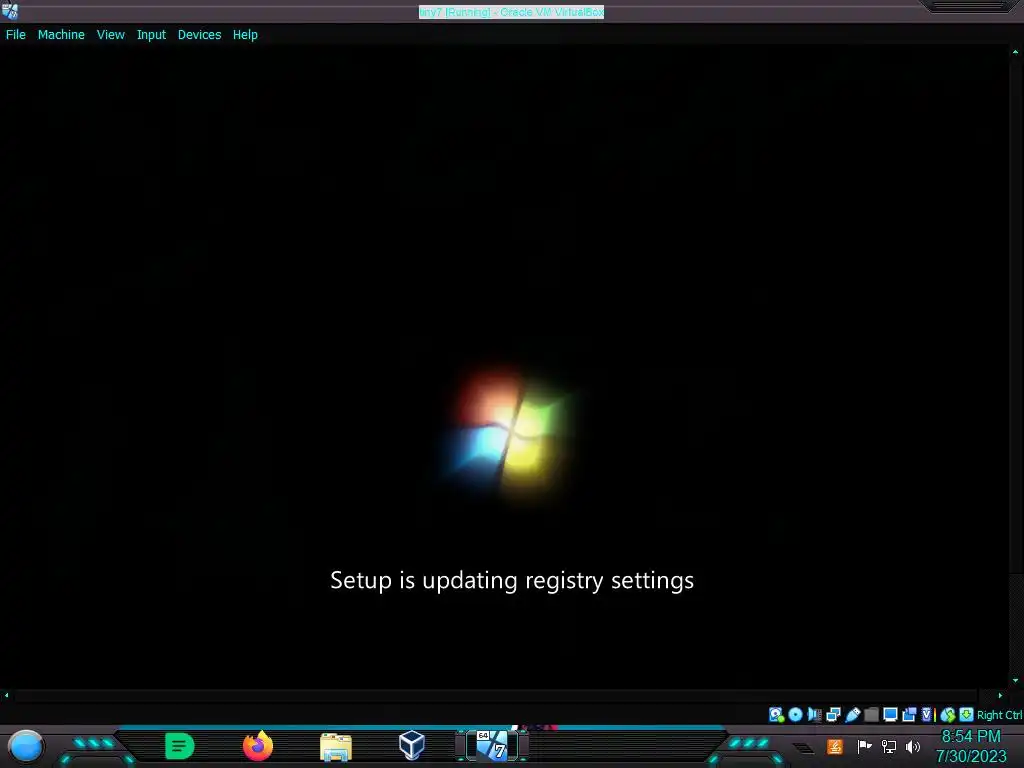Open File Explorer from the taskbar
The image size is (1024, 768).
coord(336,746)
